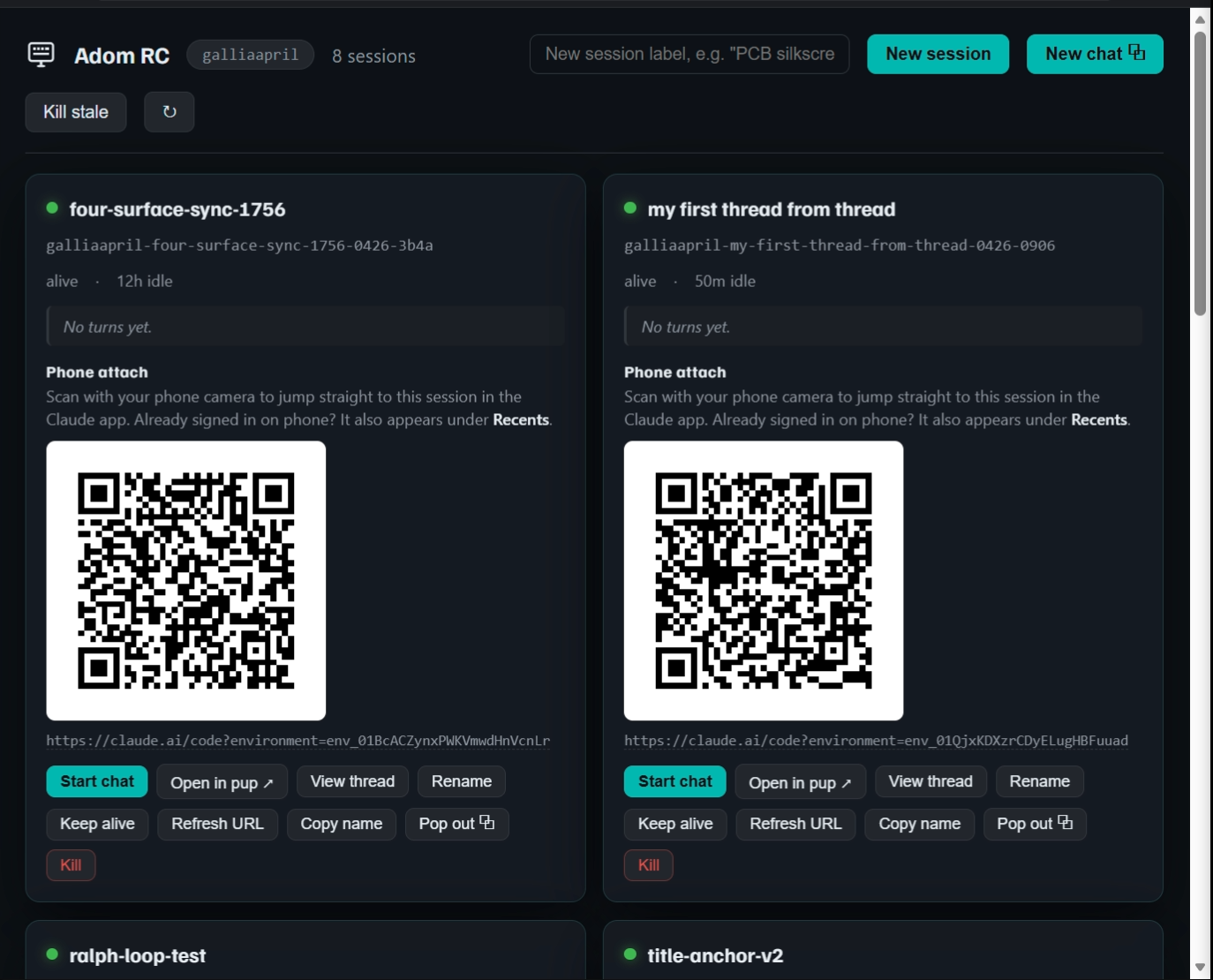Open claude.ai link ending env_01BcACZynxPWKVmwdHnVcnLr

(298, 741)
